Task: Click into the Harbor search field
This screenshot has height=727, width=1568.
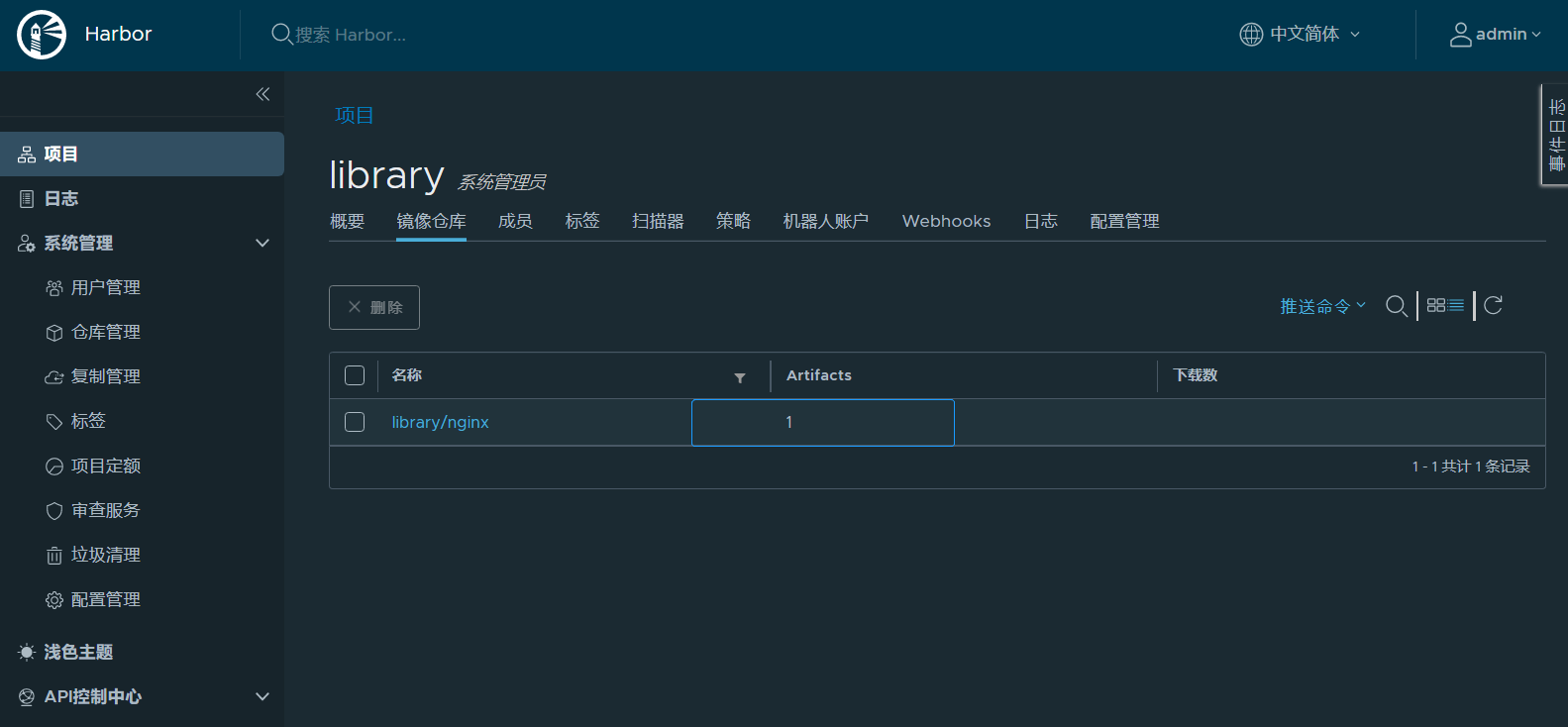Action: 351,35
